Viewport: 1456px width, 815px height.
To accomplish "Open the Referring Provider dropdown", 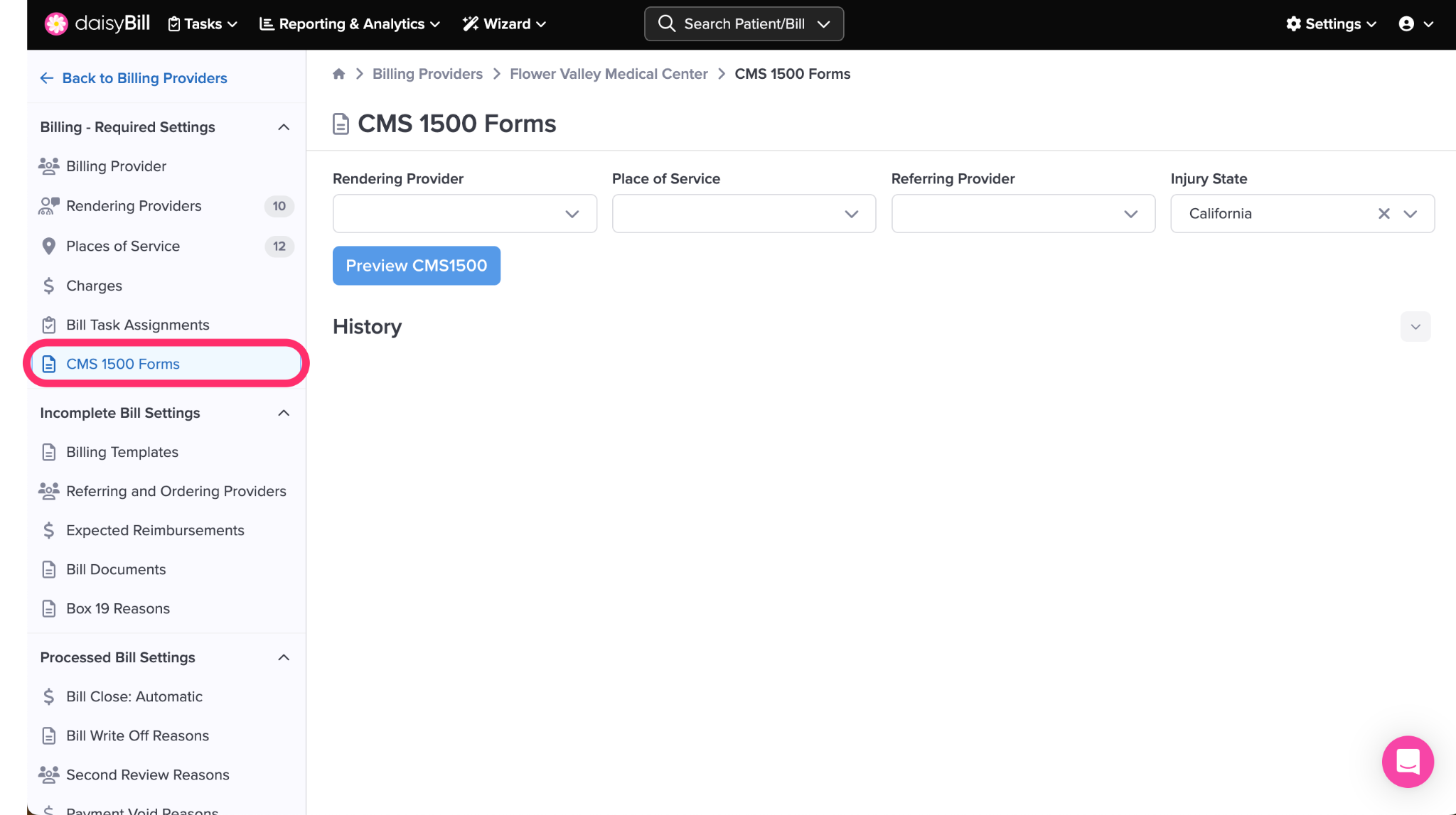I will pyautogui.click(x=1023, y=213).
